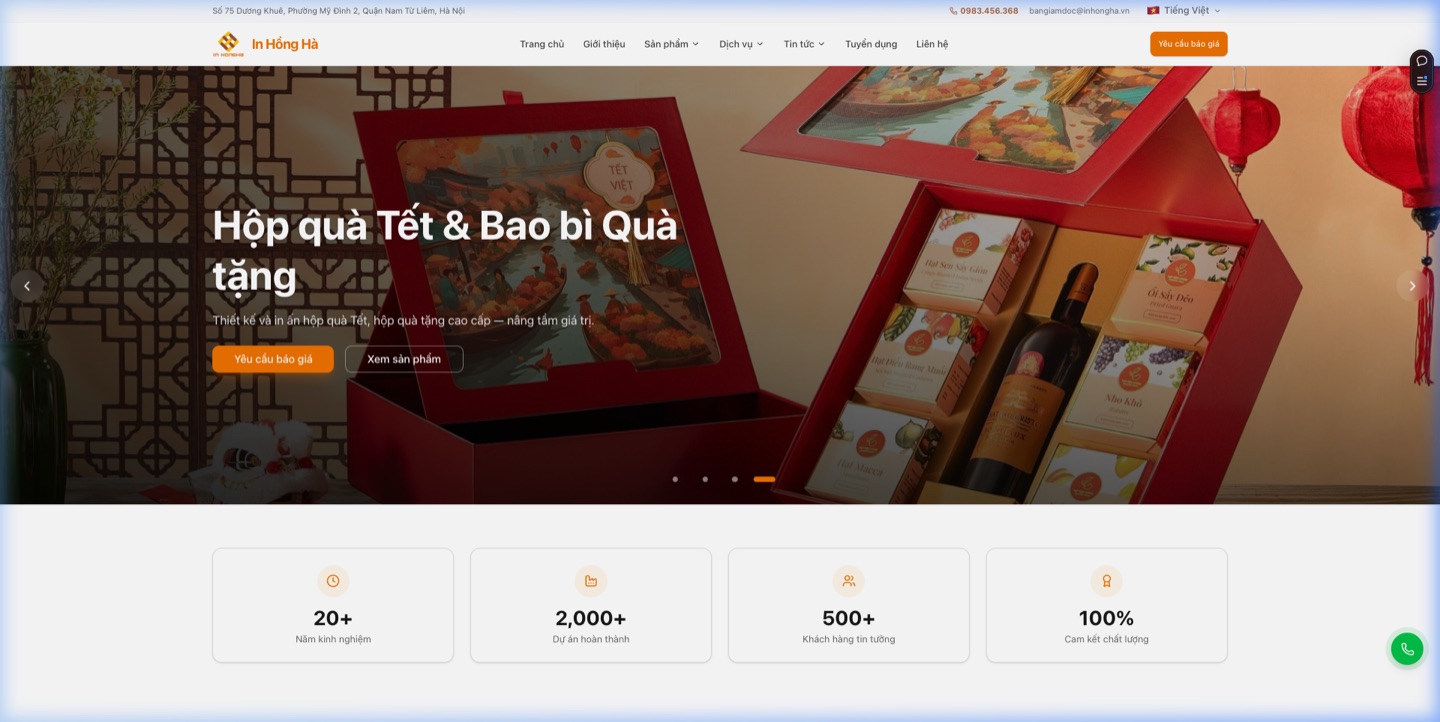Click the people icon above 500+ customers
Viewport: 1440px width, 722px height.
(x=848, y=580)
